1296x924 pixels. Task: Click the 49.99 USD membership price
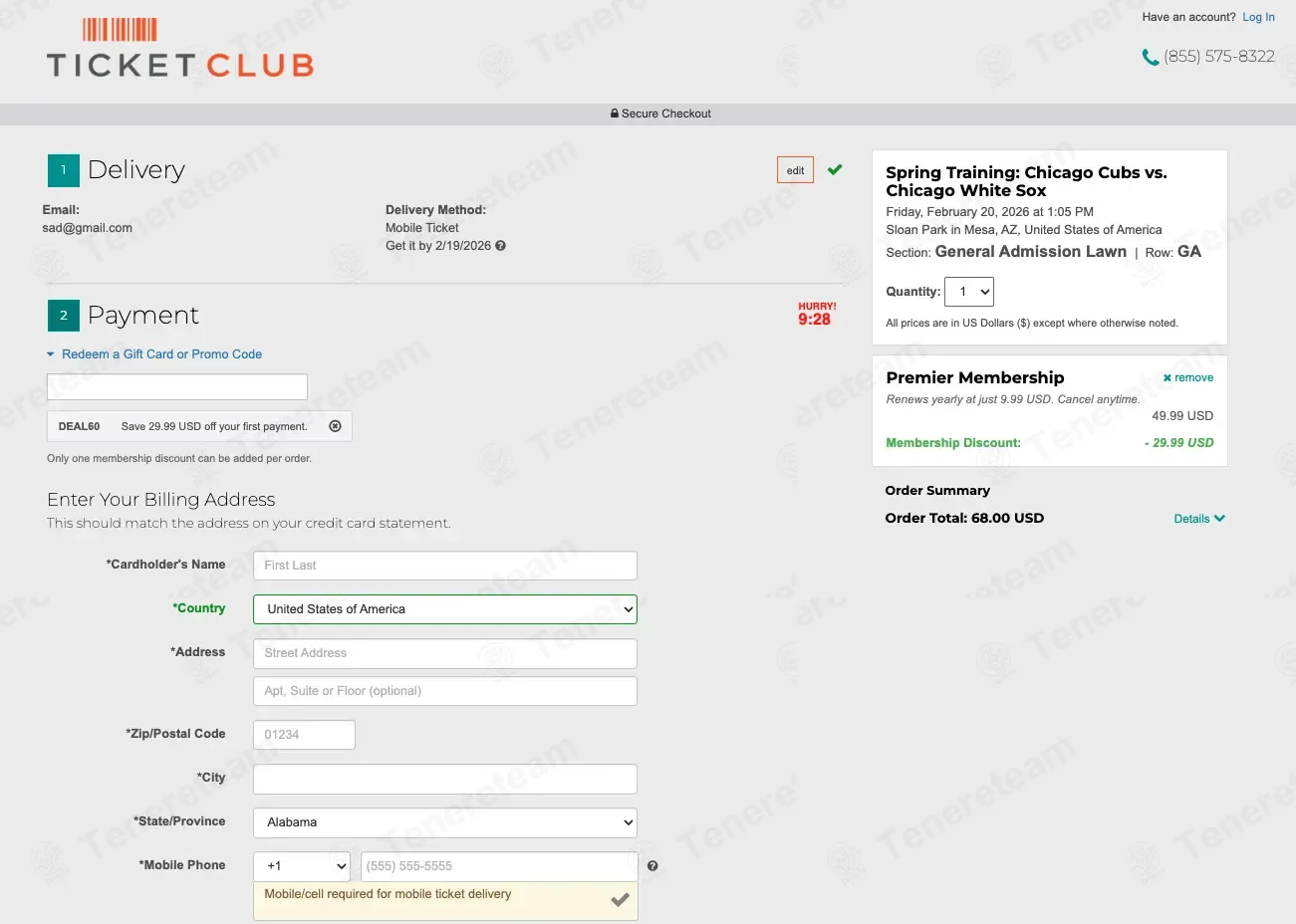[x=1182, y=416]
